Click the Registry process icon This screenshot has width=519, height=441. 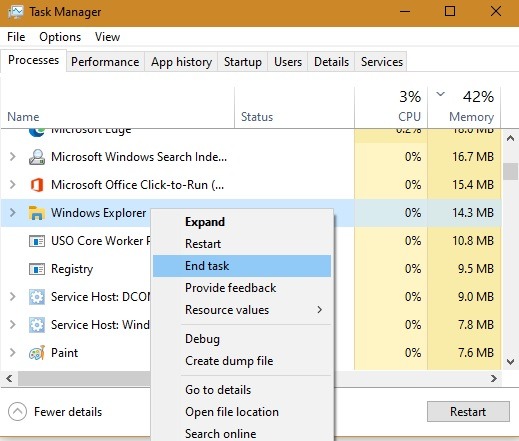(37, 269)
